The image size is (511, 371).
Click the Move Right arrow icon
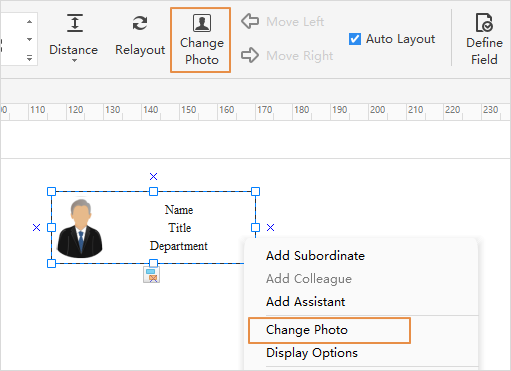(x=250, y=55)
